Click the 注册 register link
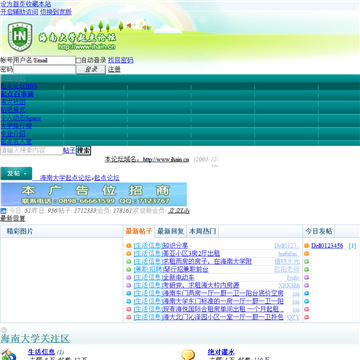 click(114, 69)
